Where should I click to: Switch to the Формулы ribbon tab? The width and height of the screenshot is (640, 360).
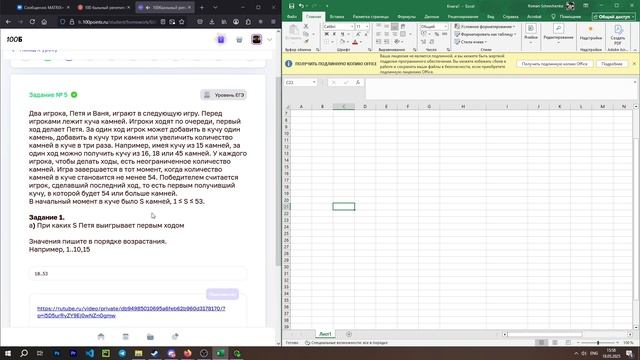[406, 17]
